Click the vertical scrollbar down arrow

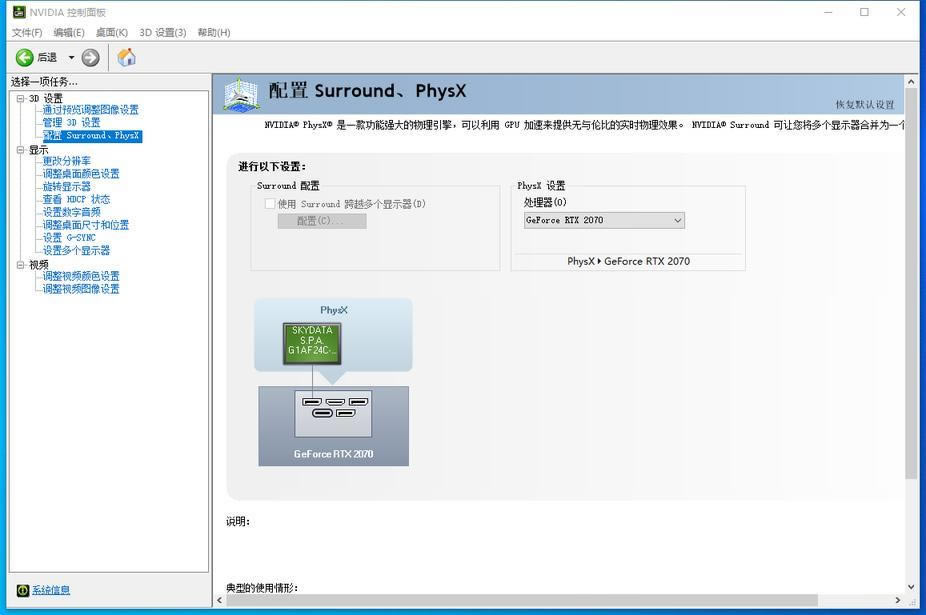[911, 587]
